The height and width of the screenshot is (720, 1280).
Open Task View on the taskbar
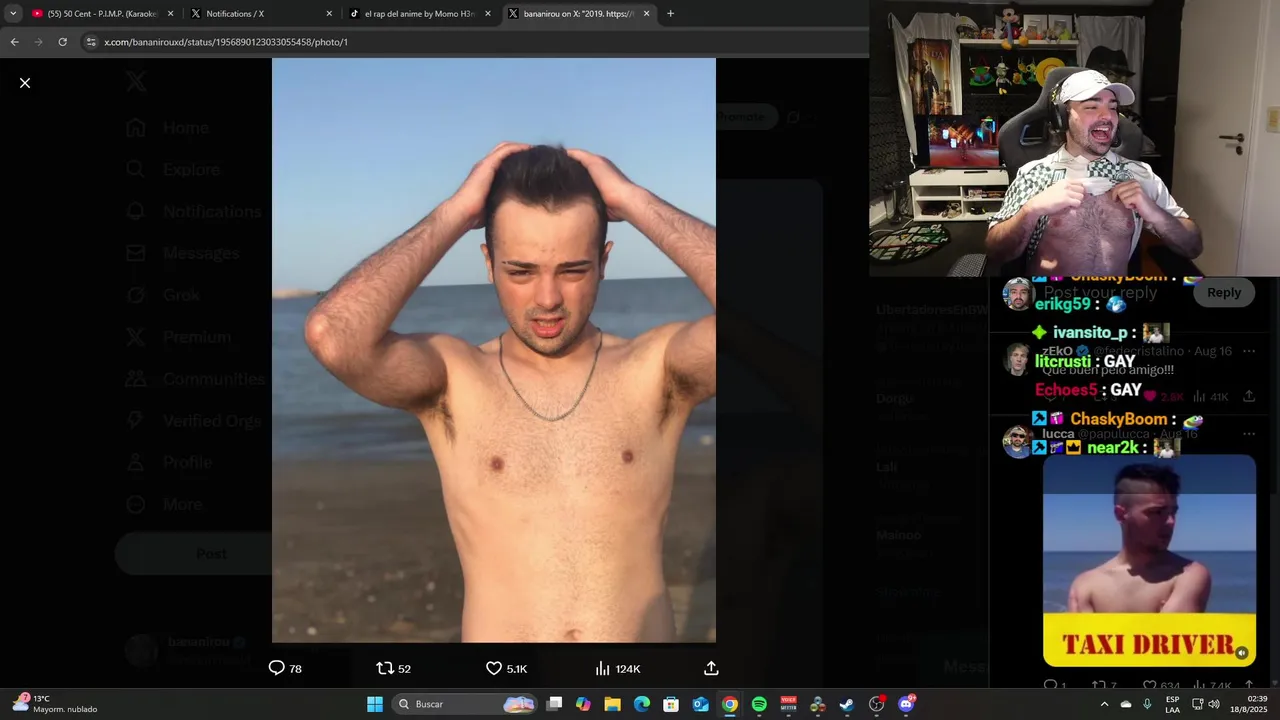pos(554,704)
